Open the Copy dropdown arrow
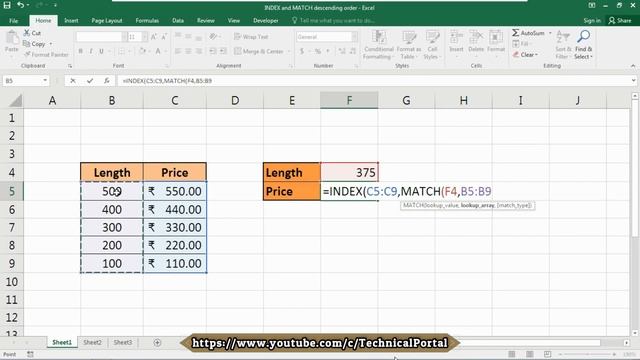Screen dimensions: 640x360 pos(51,44)
